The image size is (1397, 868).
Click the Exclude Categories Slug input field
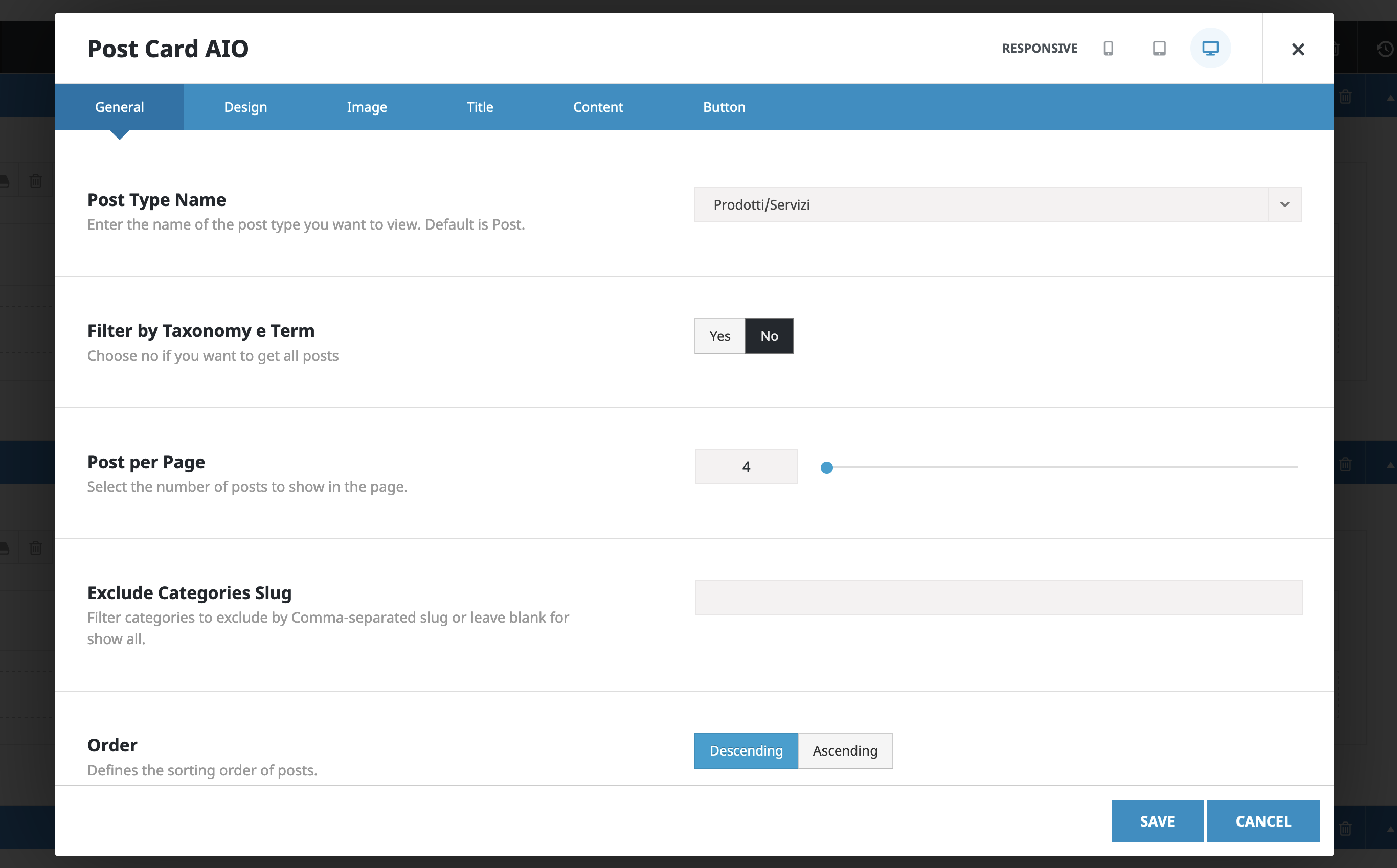[x=999, y=597]
